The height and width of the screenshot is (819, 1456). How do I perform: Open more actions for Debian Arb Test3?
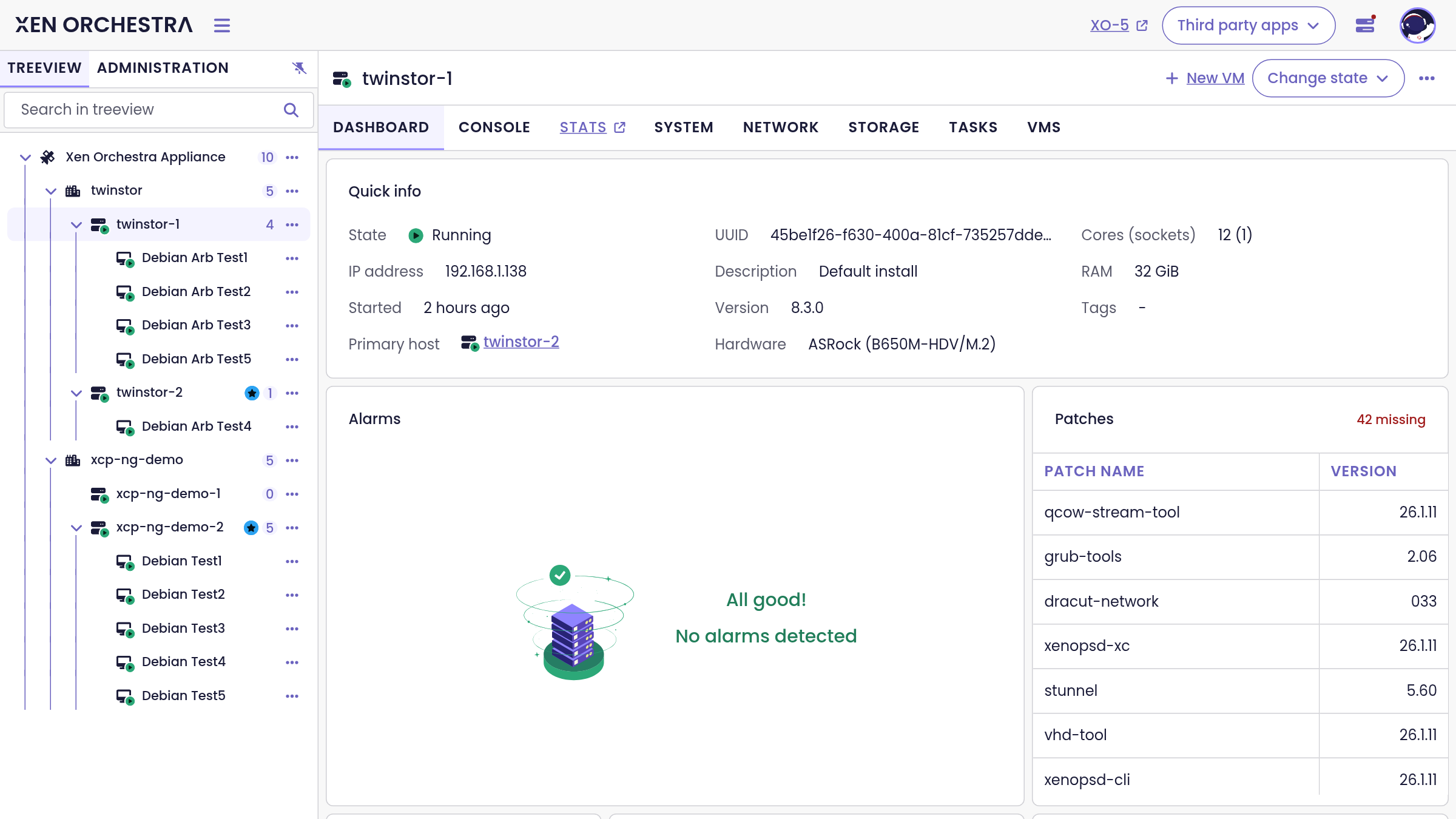point(292,326)
